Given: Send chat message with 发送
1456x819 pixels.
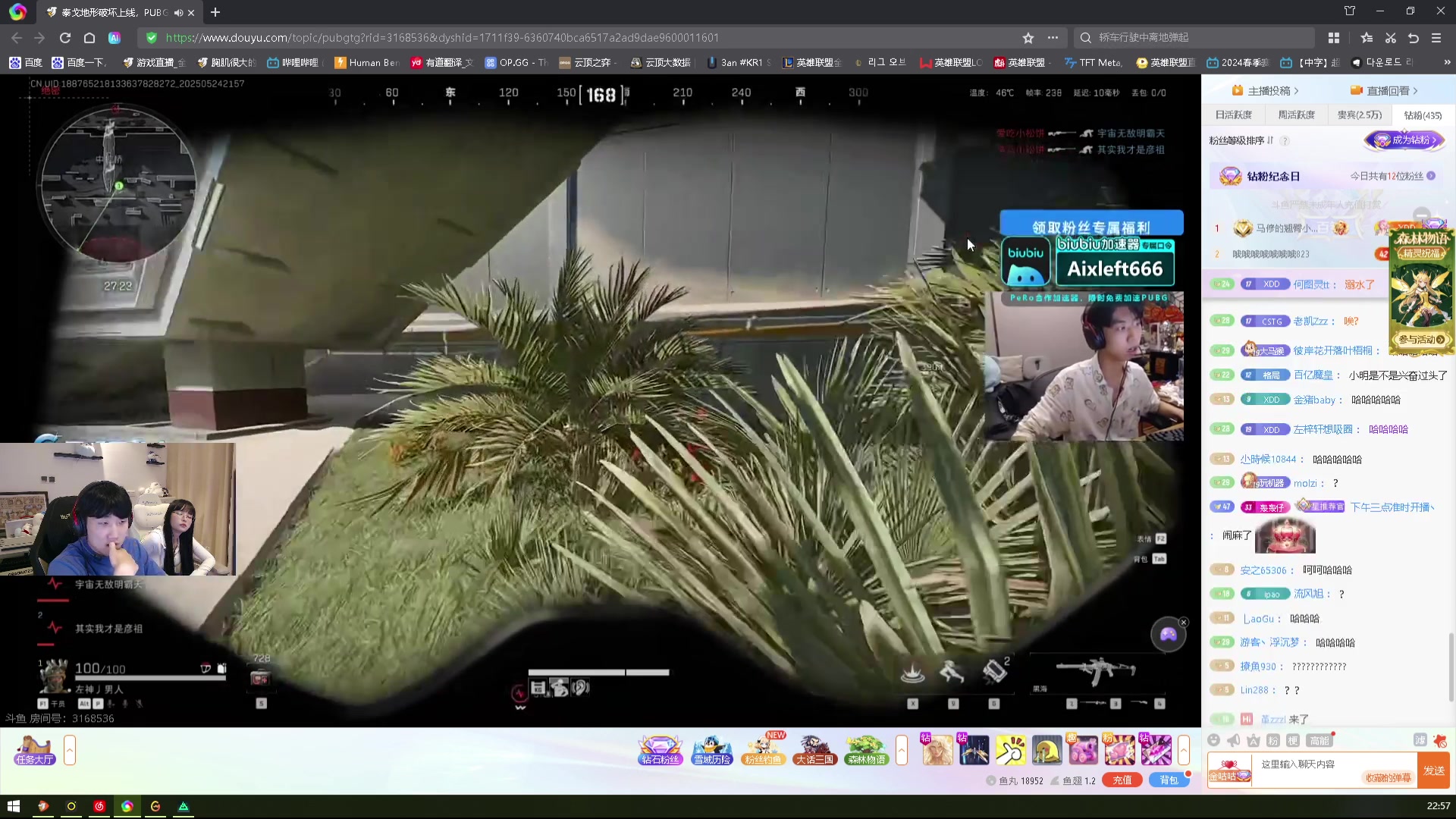Looking at the screenshot, I should click(x=1434, y=771).
